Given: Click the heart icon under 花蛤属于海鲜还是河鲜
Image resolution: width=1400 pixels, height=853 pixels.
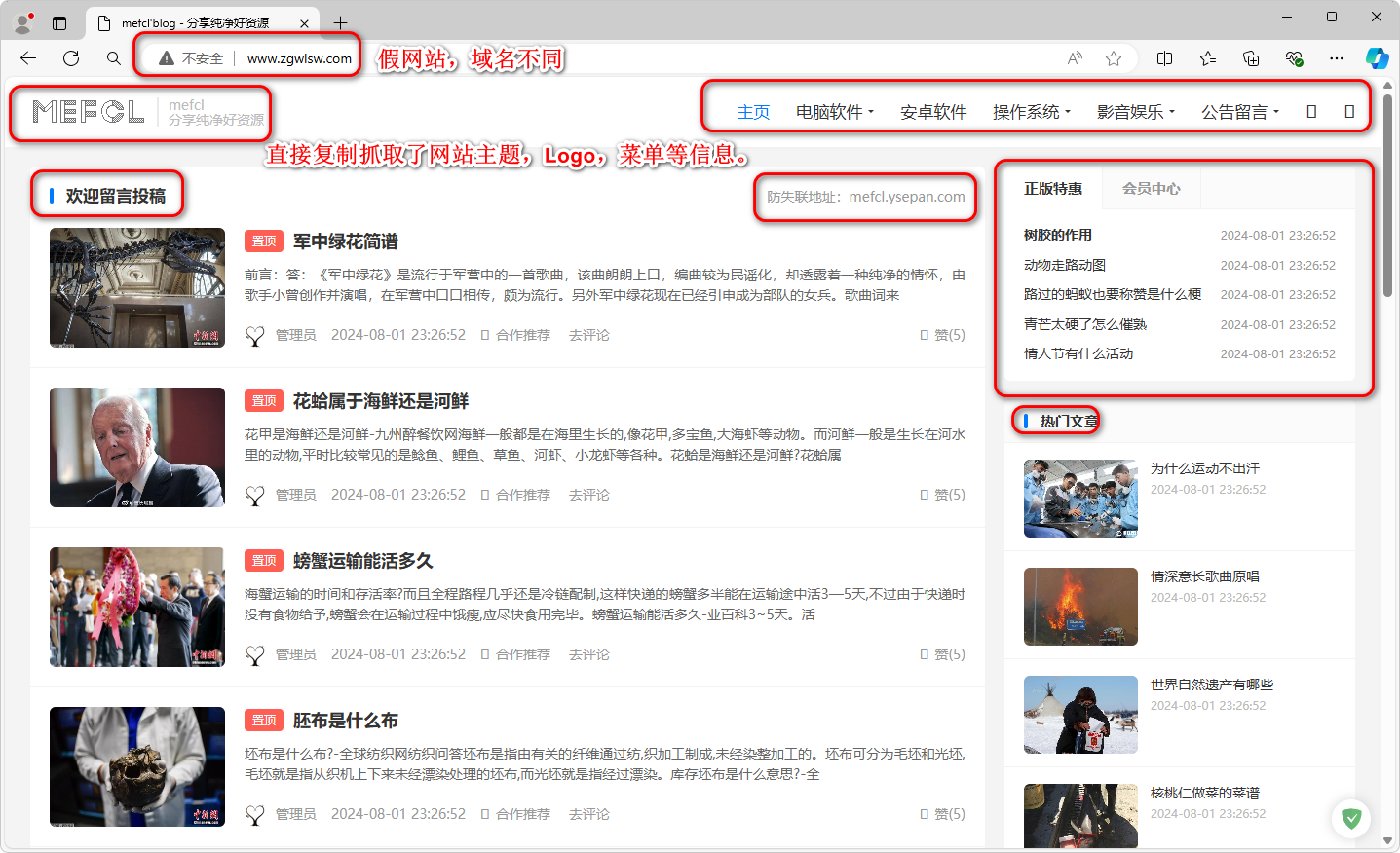Looking at the screenshot, I should [255, 496].
